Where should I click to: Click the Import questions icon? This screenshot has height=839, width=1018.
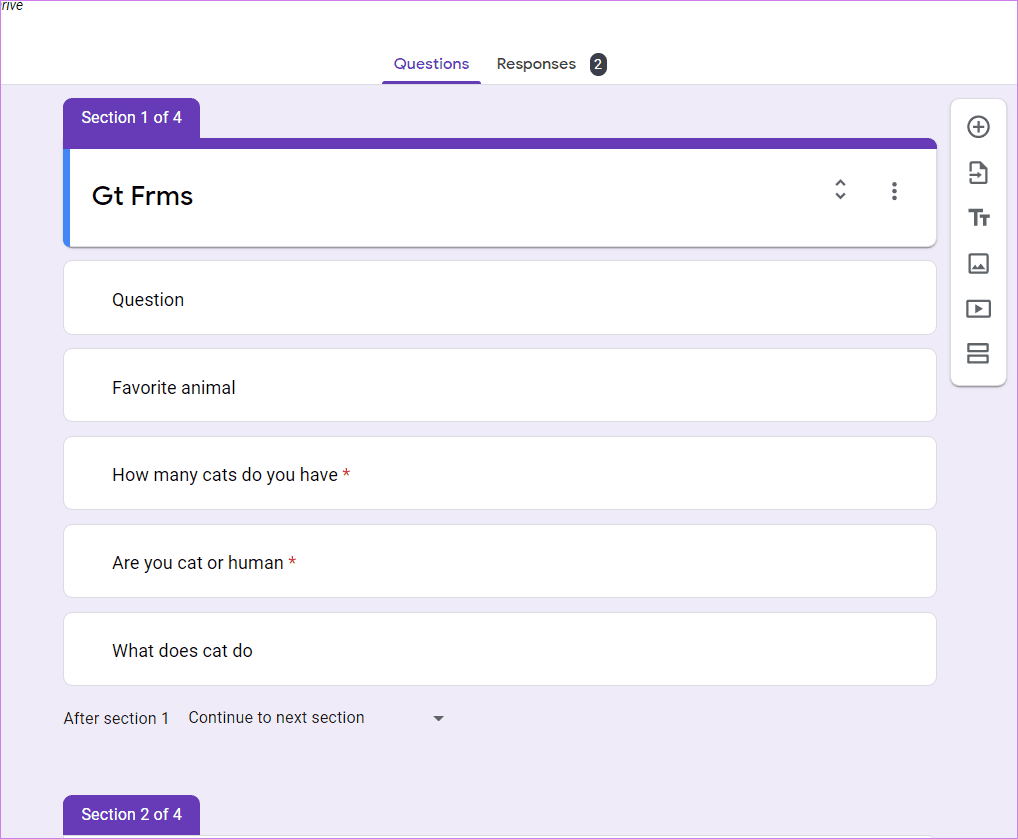(978, 173)
